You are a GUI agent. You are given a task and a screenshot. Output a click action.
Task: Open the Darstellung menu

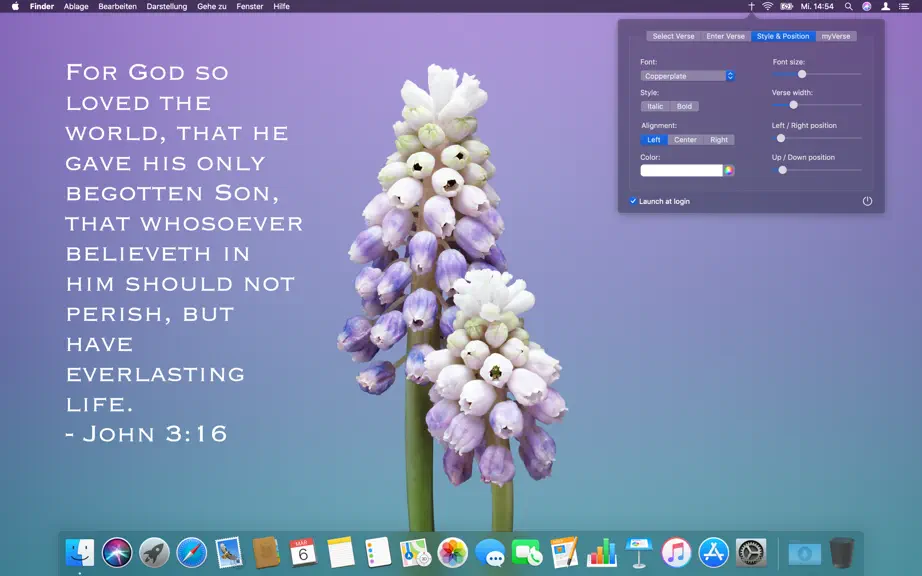(x=166, y=6)
